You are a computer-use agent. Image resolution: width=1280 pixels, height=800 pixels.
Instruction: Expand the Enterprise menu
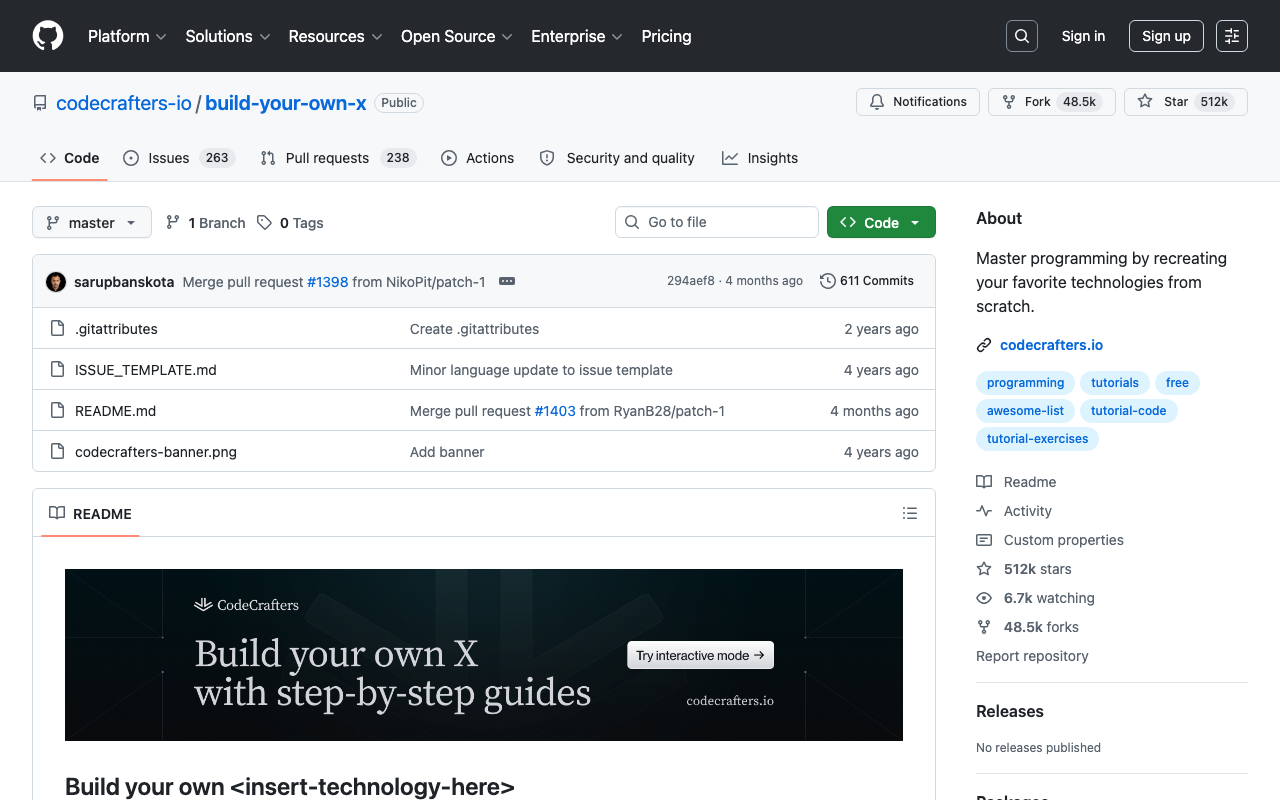(x=577, y=36)
